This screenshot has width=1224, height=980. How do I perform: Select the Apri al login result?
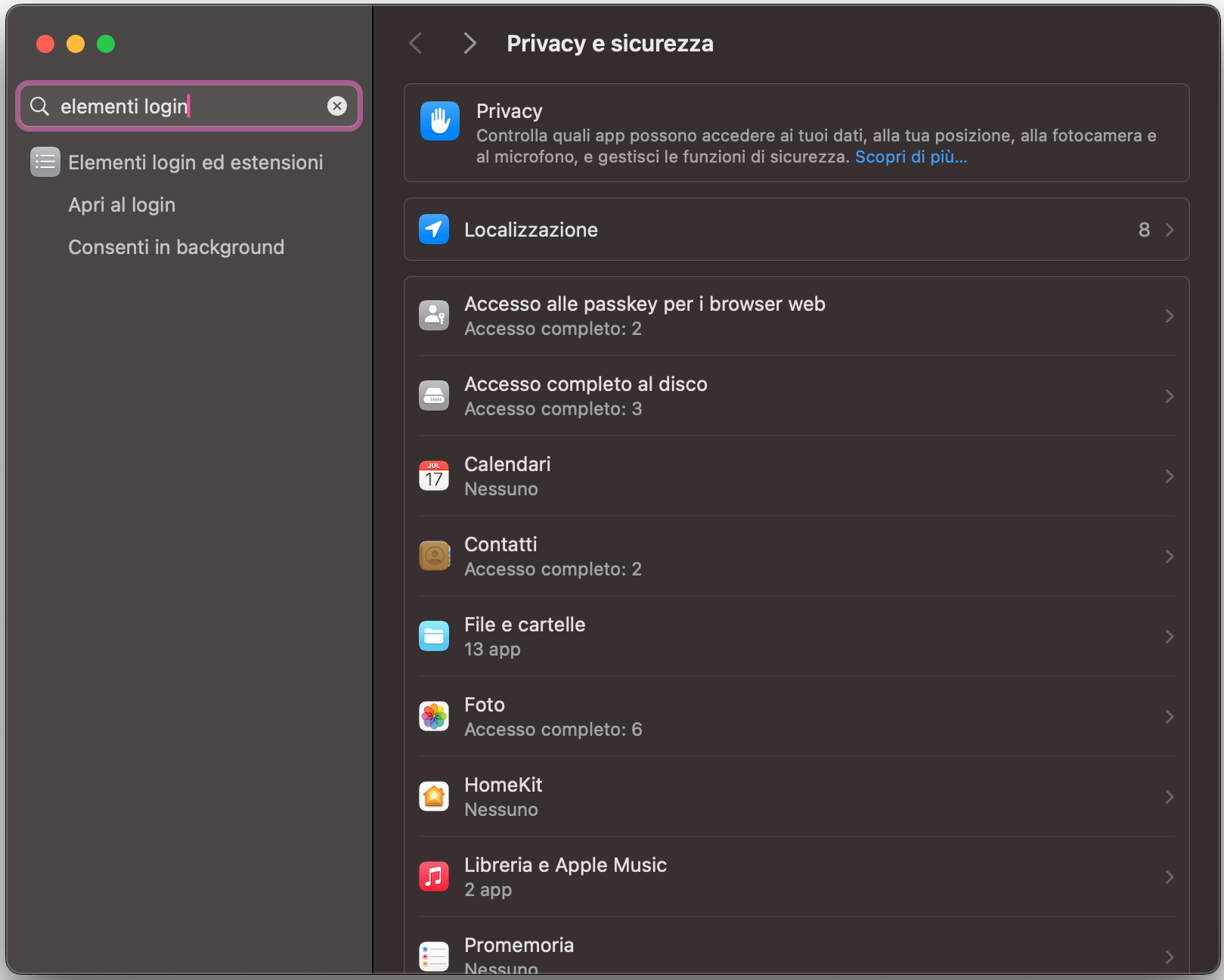tap(122, 205)
